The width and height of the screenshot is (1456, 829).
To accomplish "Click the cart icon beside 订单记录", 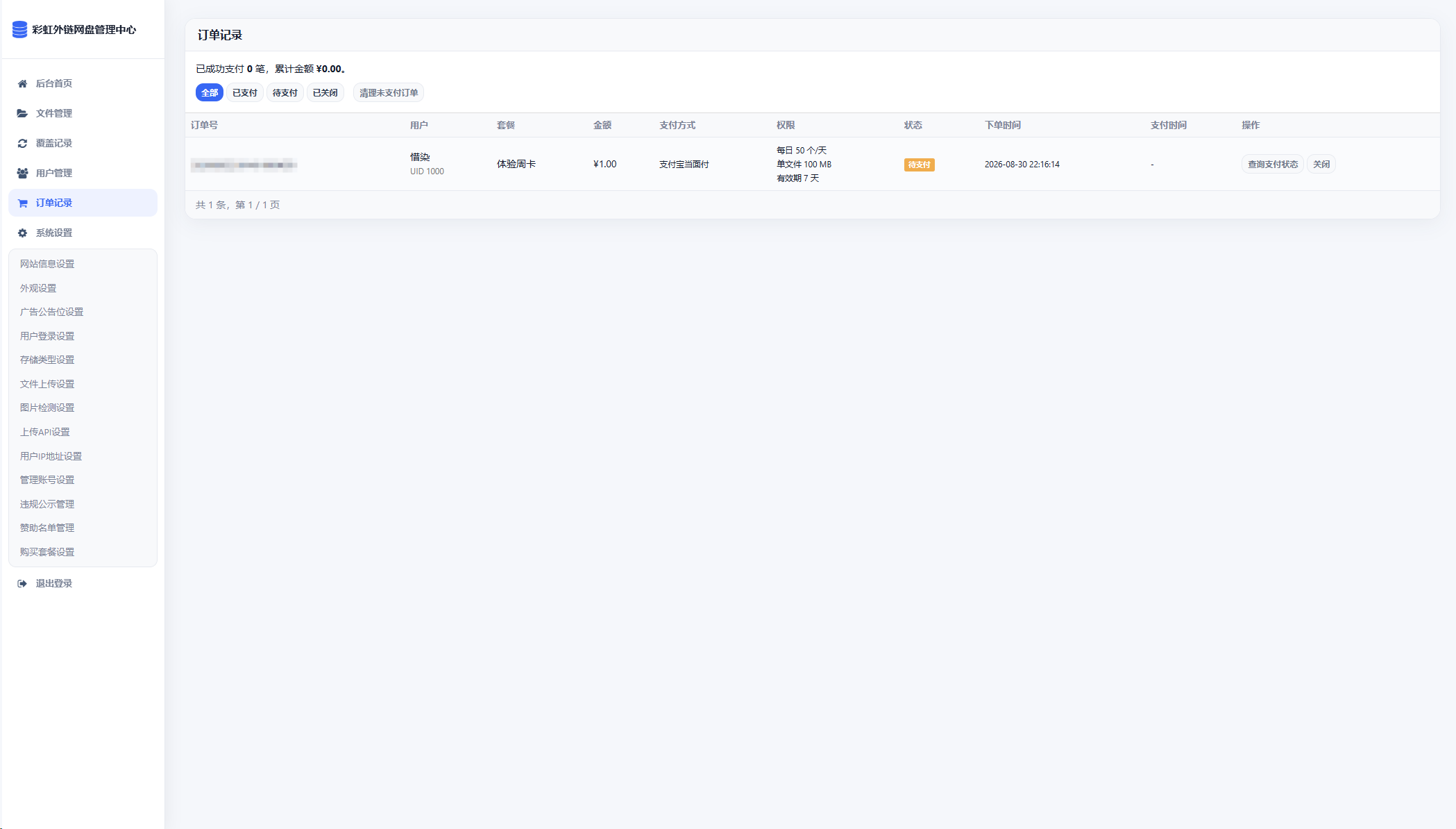I will tap(22, 203).
